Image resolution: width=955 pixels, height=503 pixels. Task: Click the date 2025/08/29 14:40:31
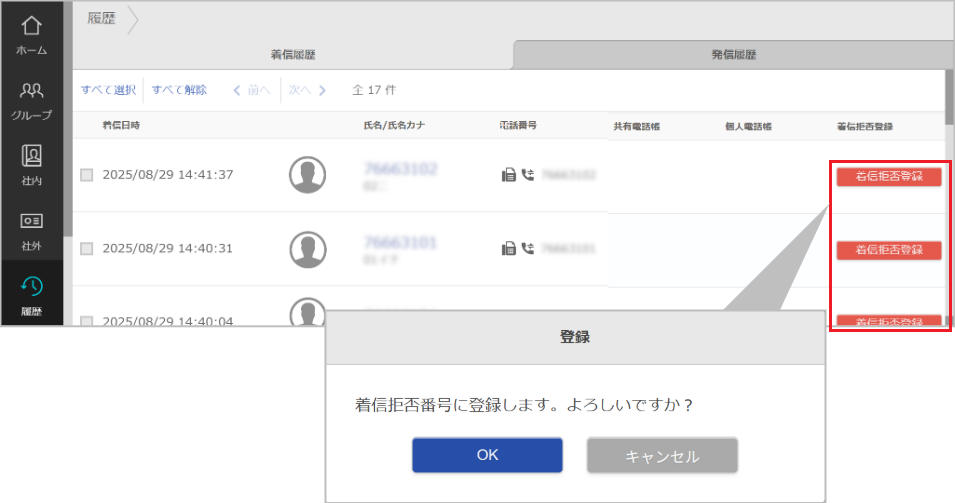(167, 248)
